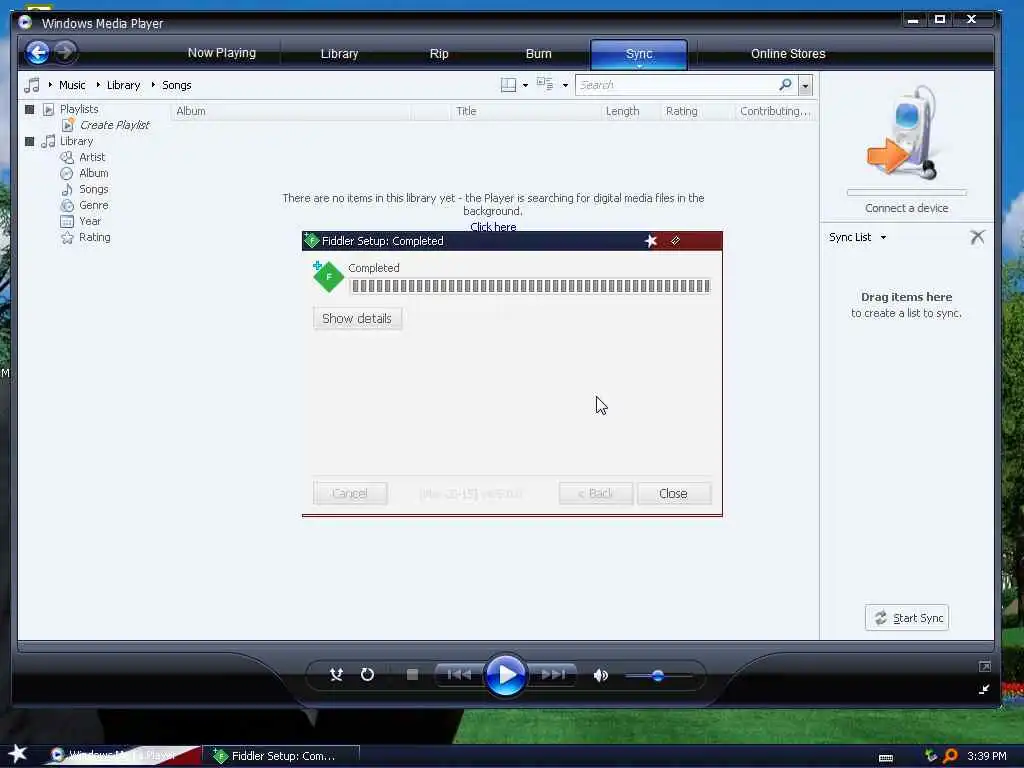Screen dimensions: 1024x768
Task: Click Show details in Fiddler Setup
Action: pos(357,319)
